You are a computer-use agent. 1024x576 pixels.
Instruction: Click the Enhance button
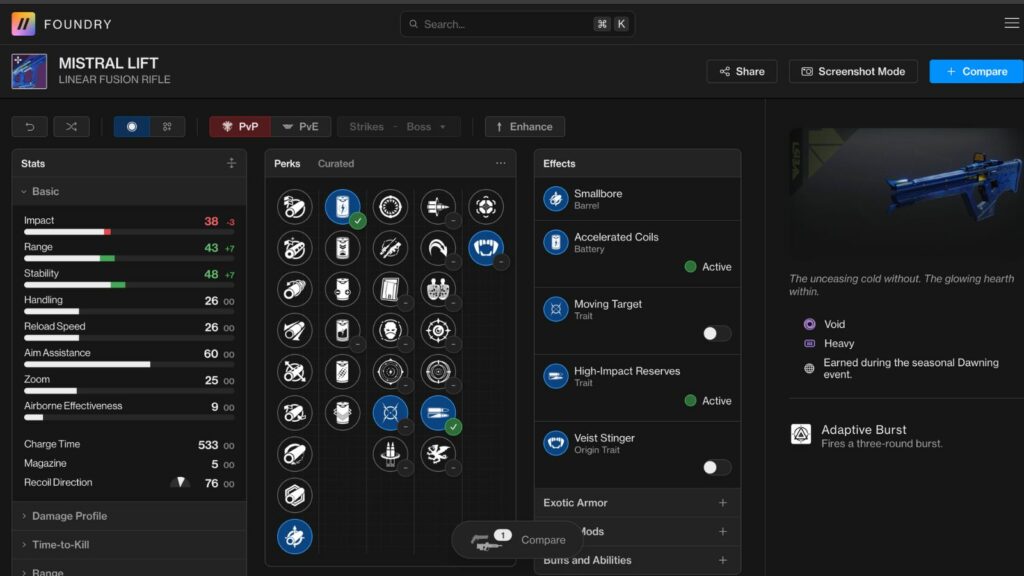point(524,127)
